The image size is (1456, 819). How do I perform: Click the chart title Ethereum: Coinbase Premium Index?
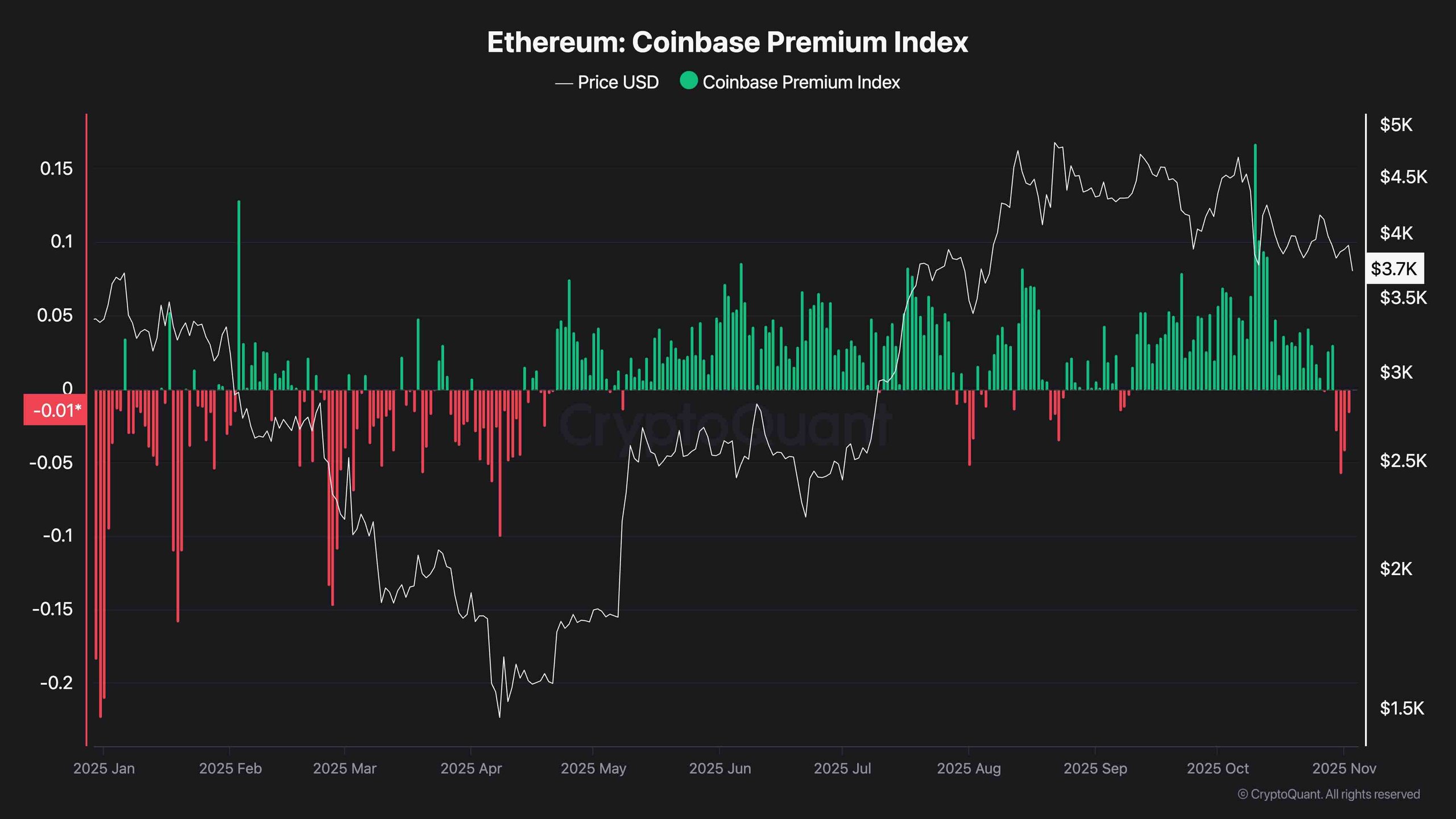(x=727, y=42)
